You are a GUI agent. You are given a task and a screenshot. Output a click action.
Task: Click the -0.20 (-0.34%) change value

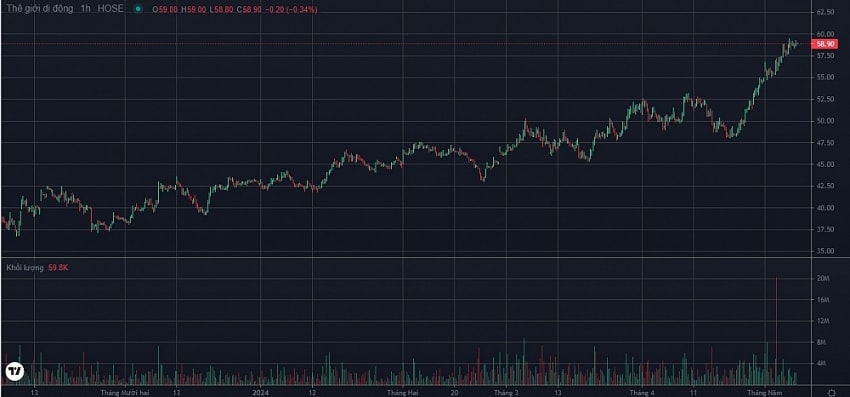click(x=292, y=10)
